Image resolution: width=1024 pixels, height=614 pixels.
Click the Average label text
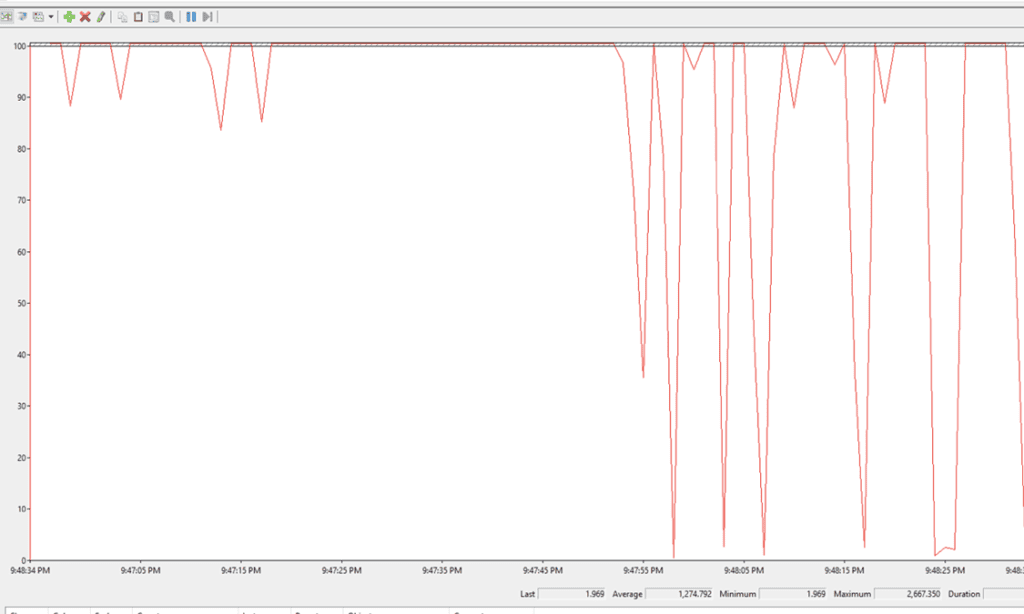point(627,594)
